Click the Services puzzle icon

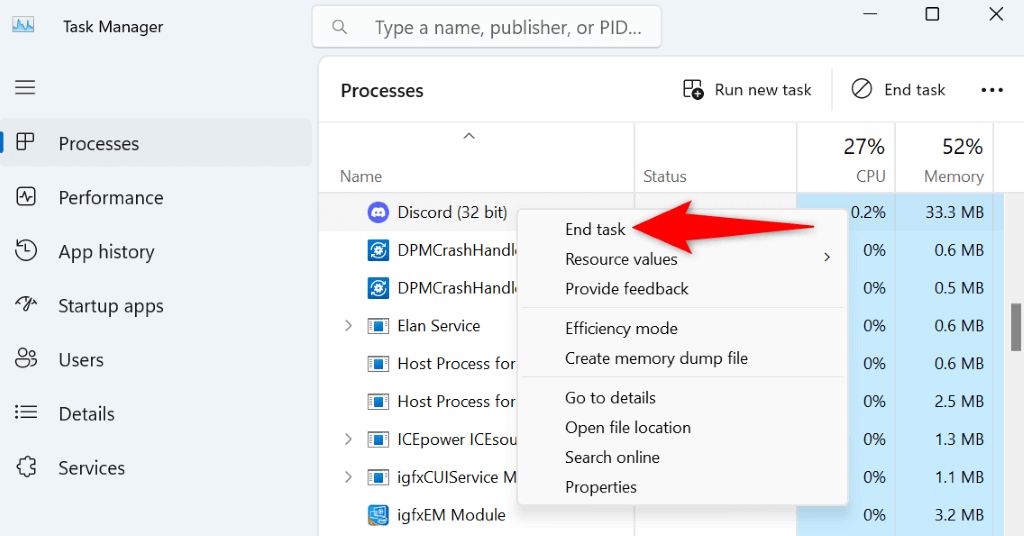26,467
